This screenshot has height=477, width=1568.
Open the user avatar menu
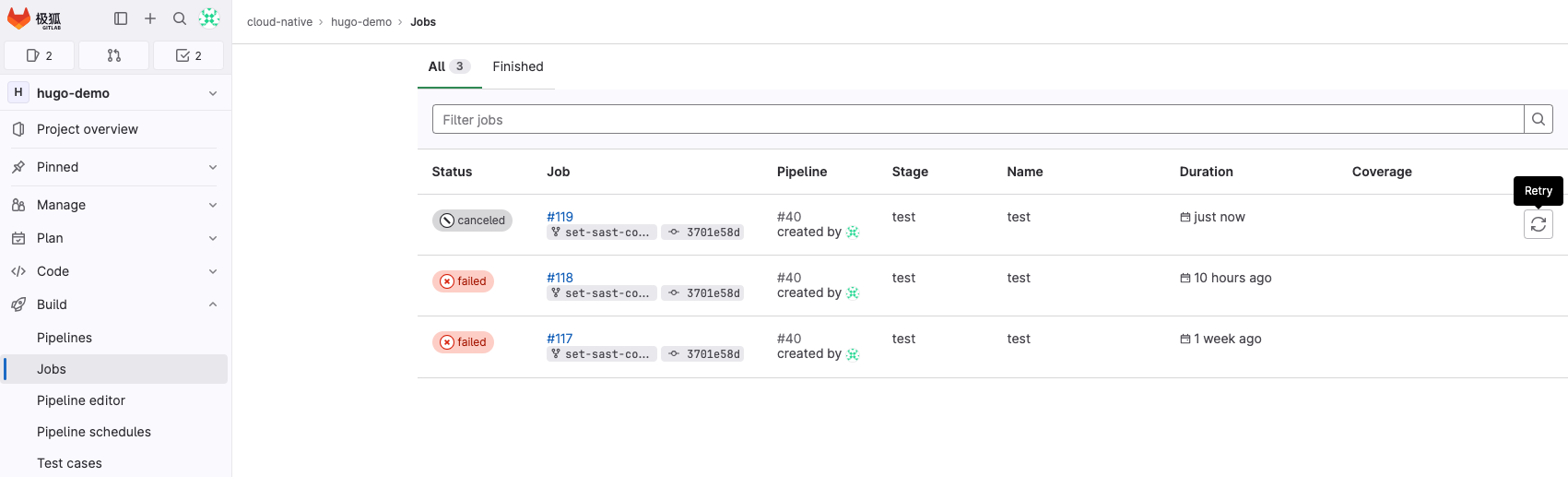tap(209, 18)
